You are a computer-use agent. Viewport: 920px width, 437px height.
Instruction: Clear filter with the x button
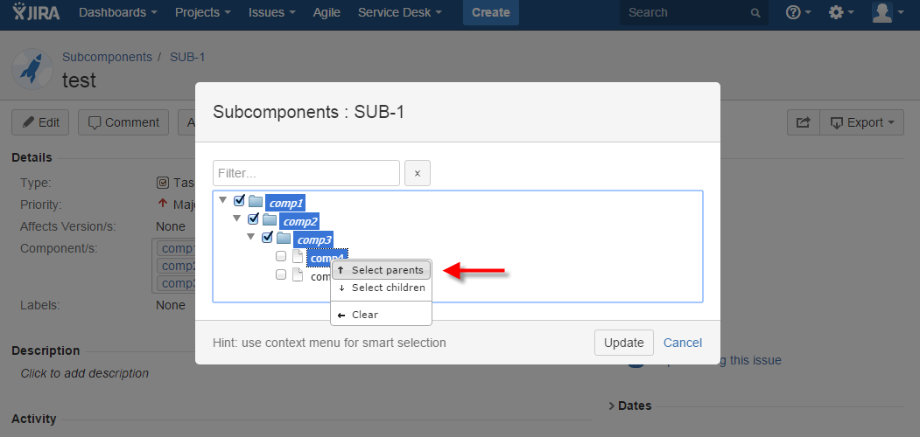click(x=417, y=173)
